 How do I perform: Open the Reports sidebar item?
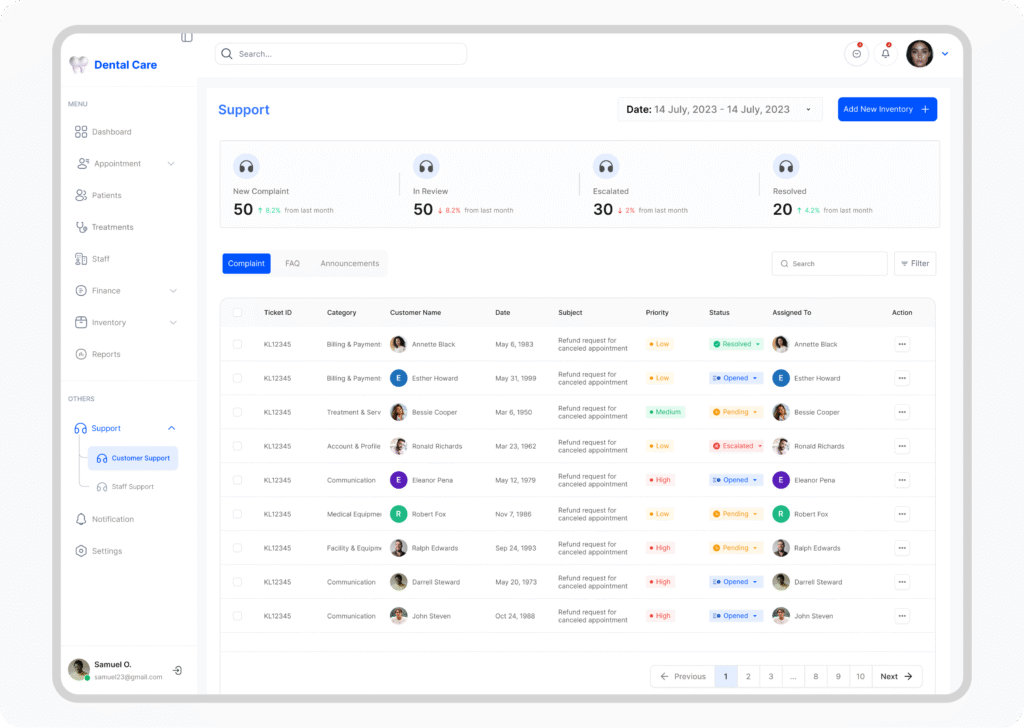[106, 354]
